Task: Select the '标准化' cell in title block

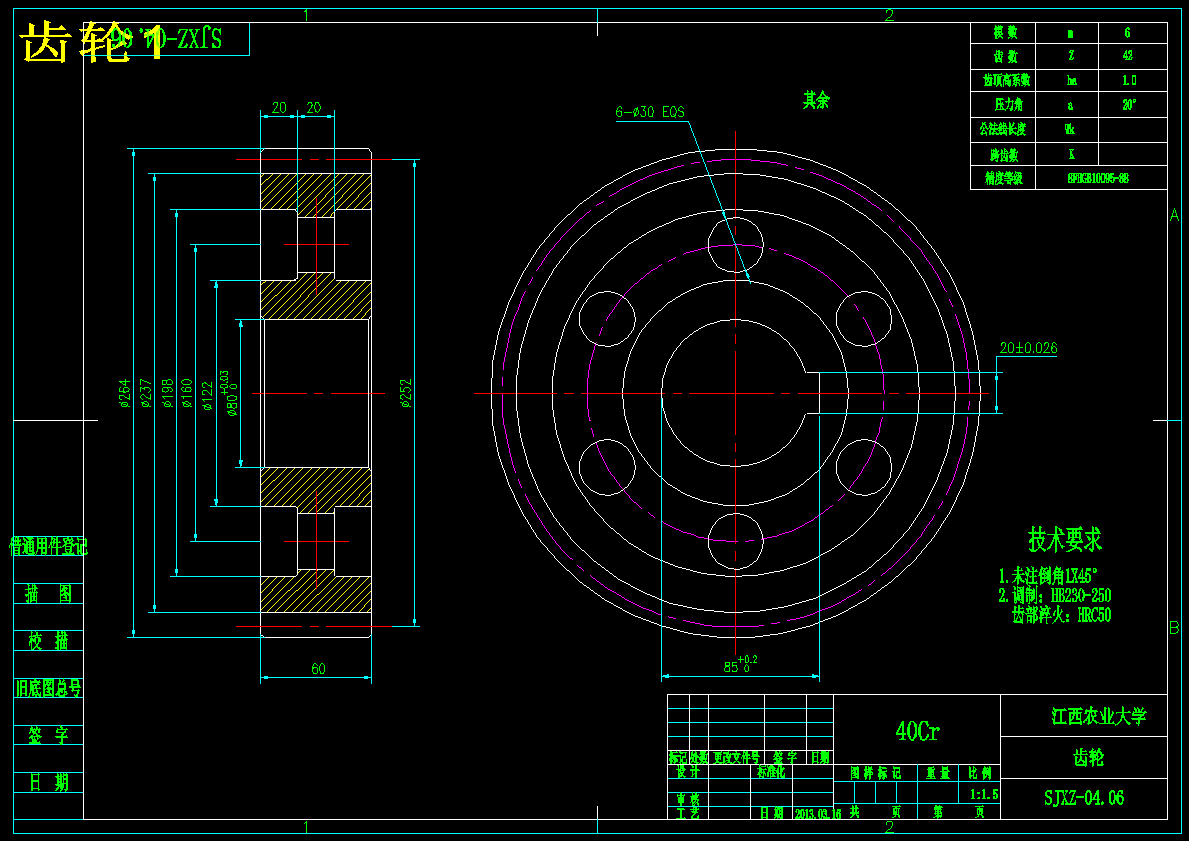Action: click(770, 772)
